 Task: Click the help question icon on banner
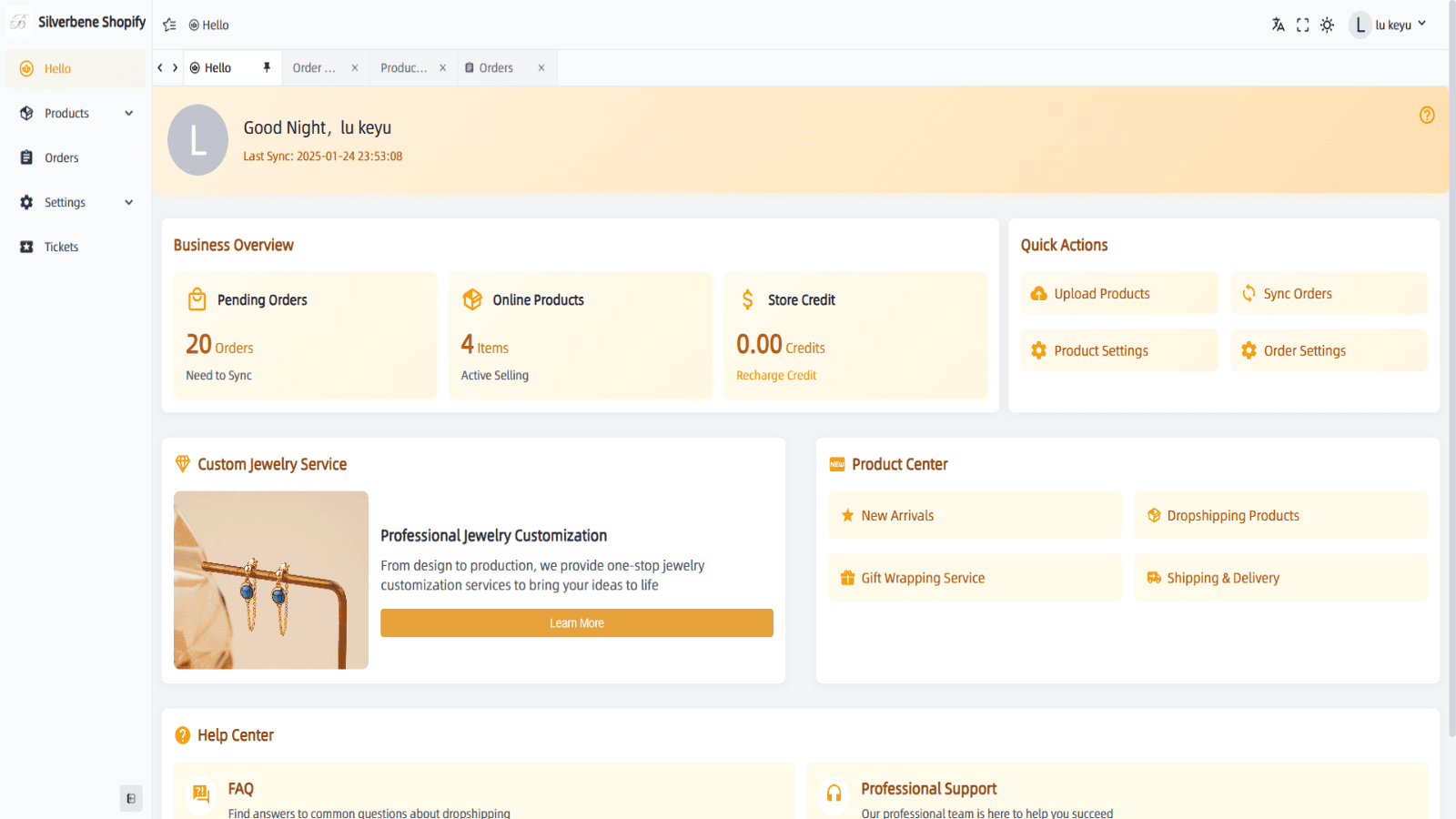(x=1427, y=116)
